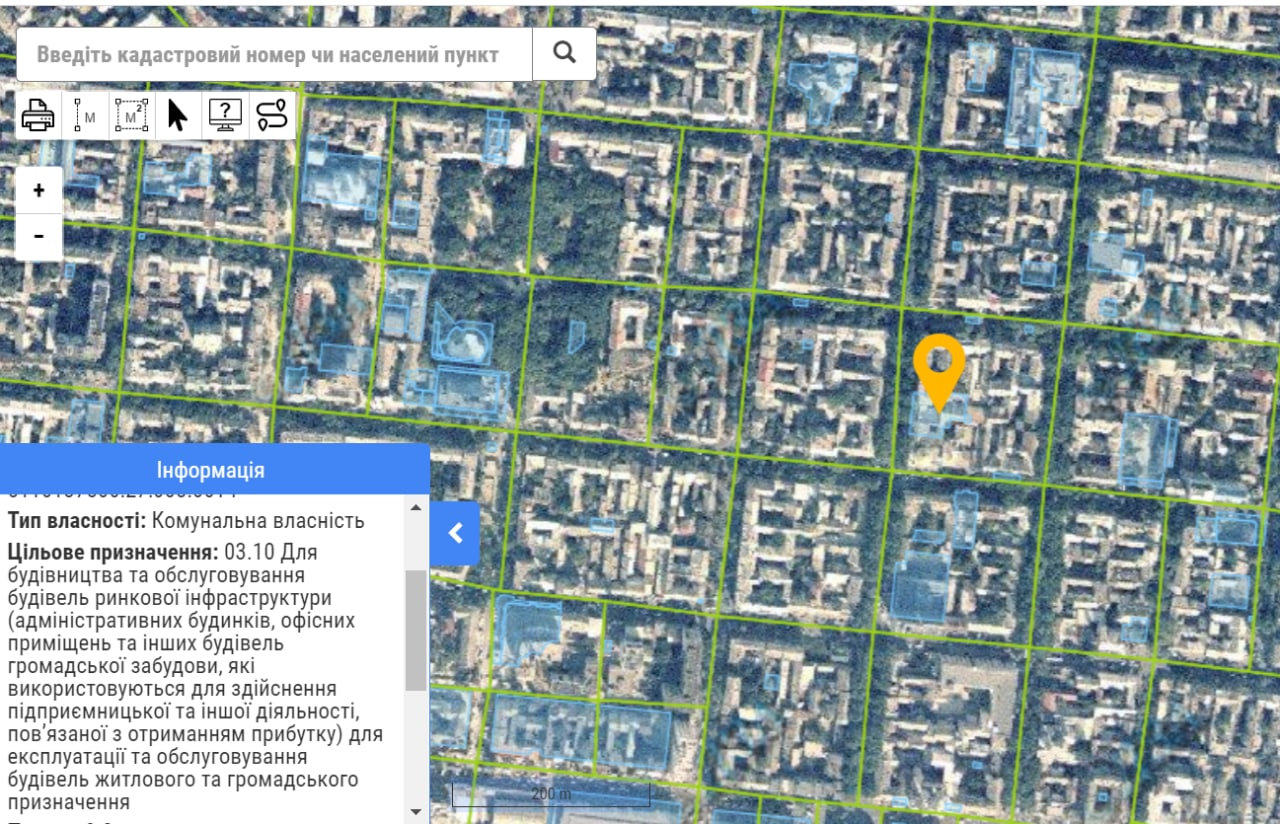The height and width of the screenshot is (824, 1280).
Task: Activate the pointer selection tool
Action: pyautogui.click(x=178, y=116)
